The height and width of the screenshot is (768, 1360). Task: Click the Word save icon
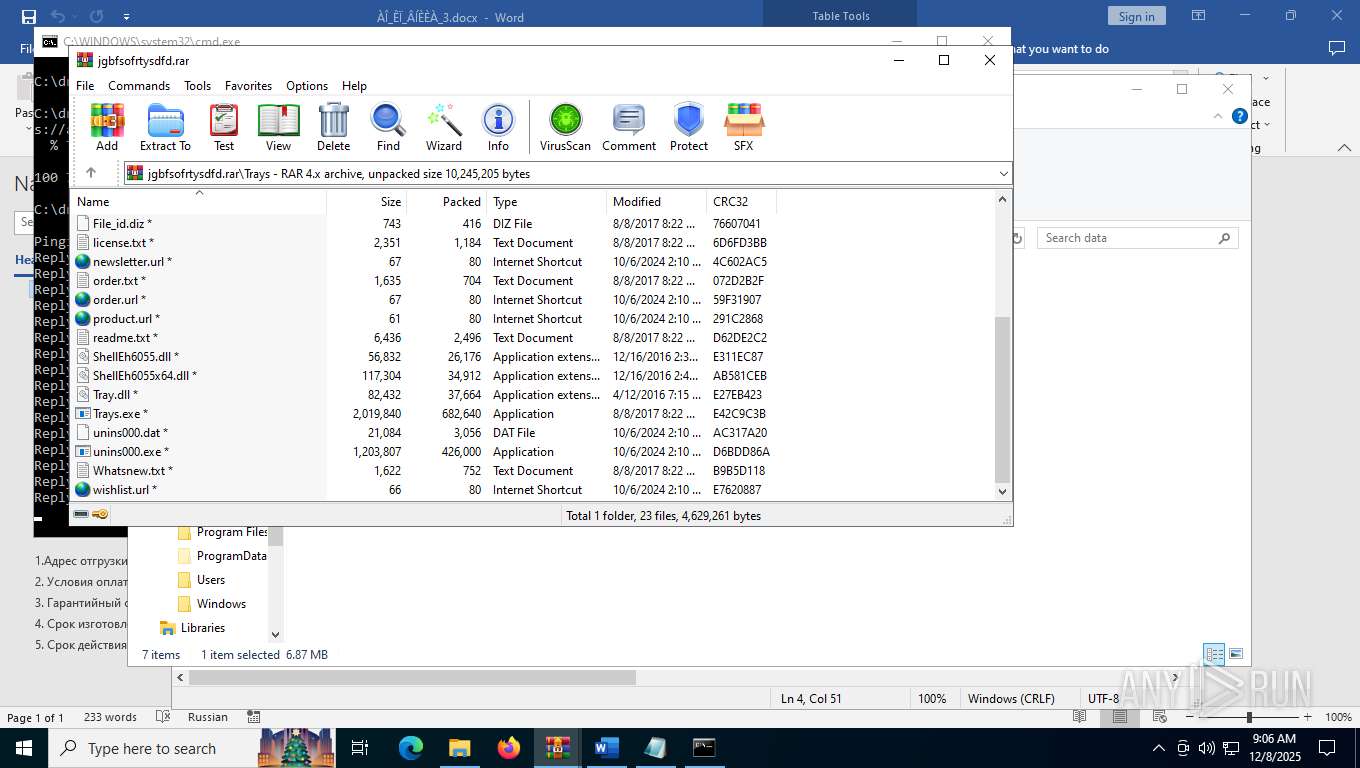click(x=28, y=16)
